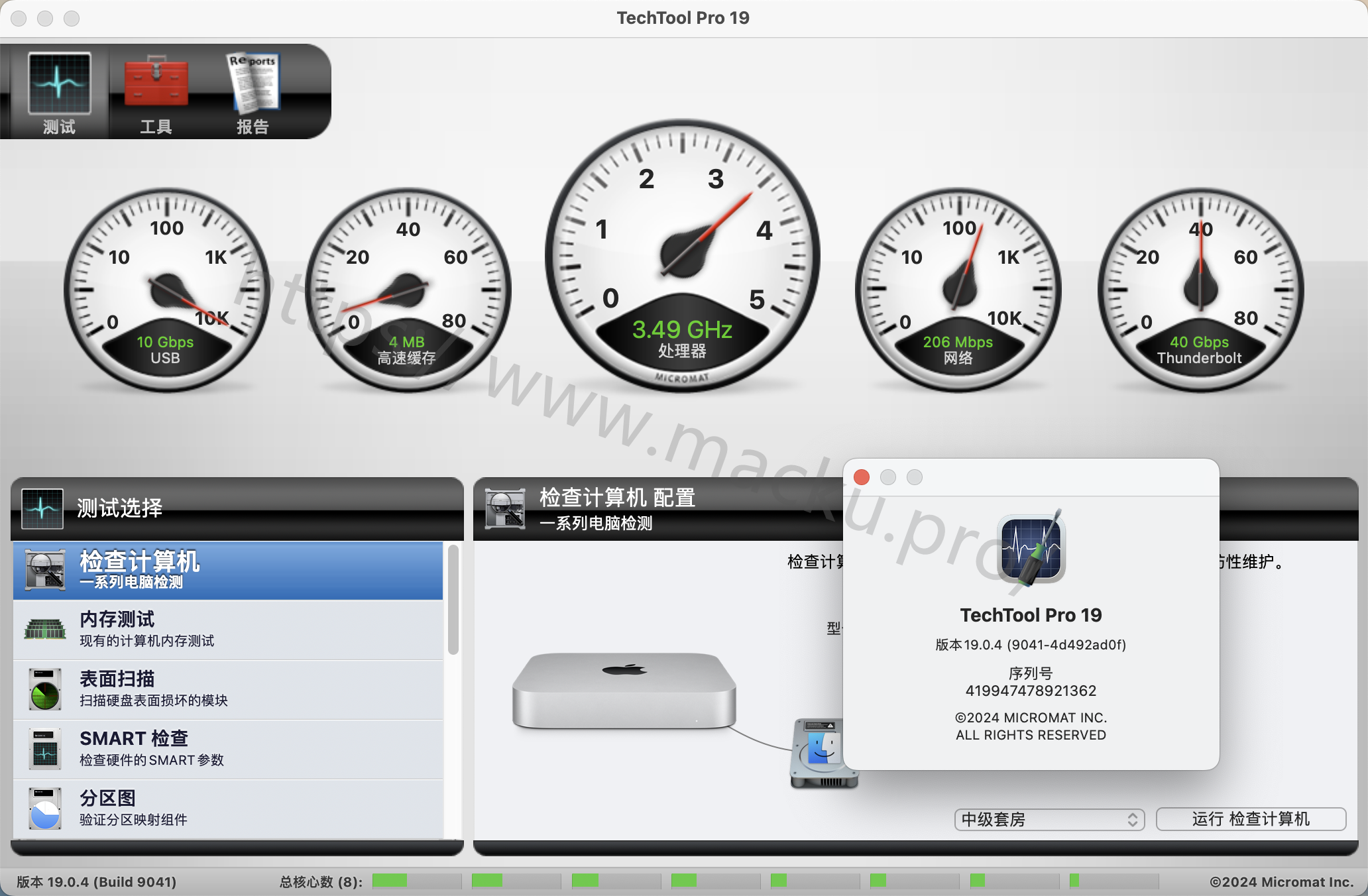1368x896 pixels.
Task: Click the test list scrollbar
Action: point(453,600)
